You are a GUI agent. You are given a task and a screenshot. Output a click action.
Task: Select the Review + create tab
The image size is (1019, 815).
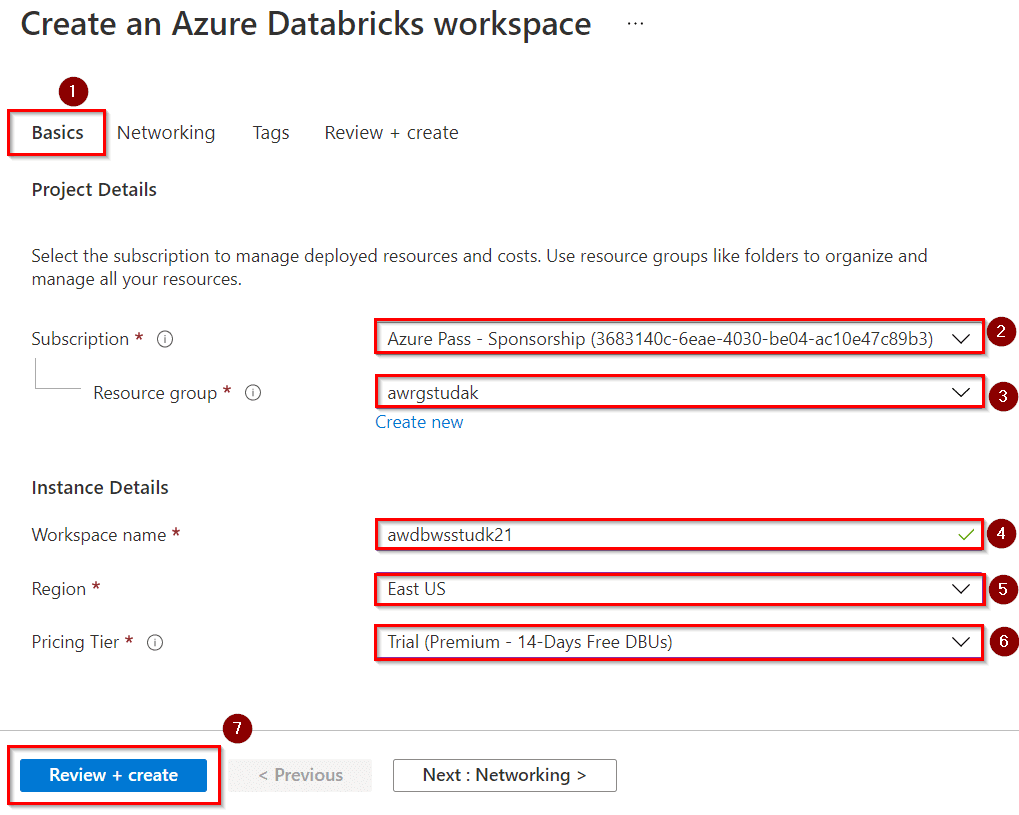coord(390,132)
